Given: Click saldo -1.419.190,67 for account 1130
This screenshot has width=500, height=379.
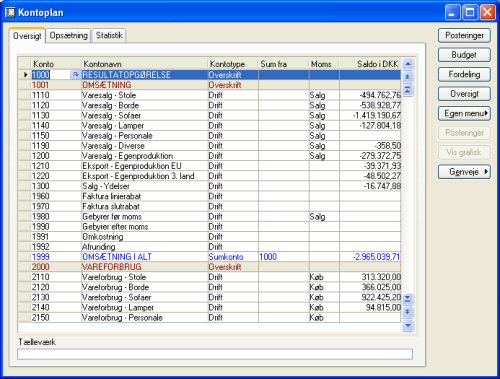Looking at the screenshot, I should (377, 115).
